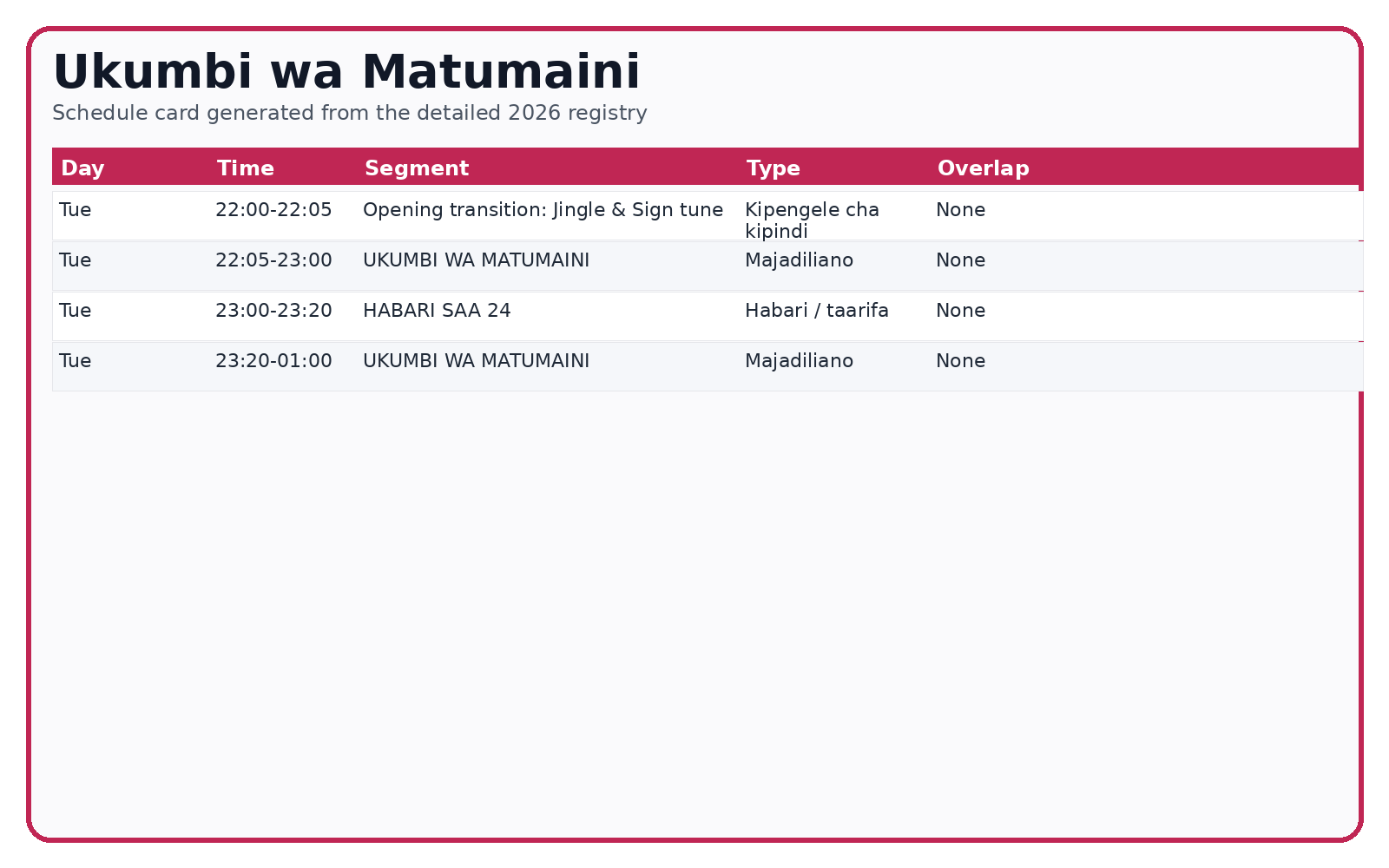The image size is (1389, 868).
Task: Click the Overlap column header
Action: tap(983, 168)
